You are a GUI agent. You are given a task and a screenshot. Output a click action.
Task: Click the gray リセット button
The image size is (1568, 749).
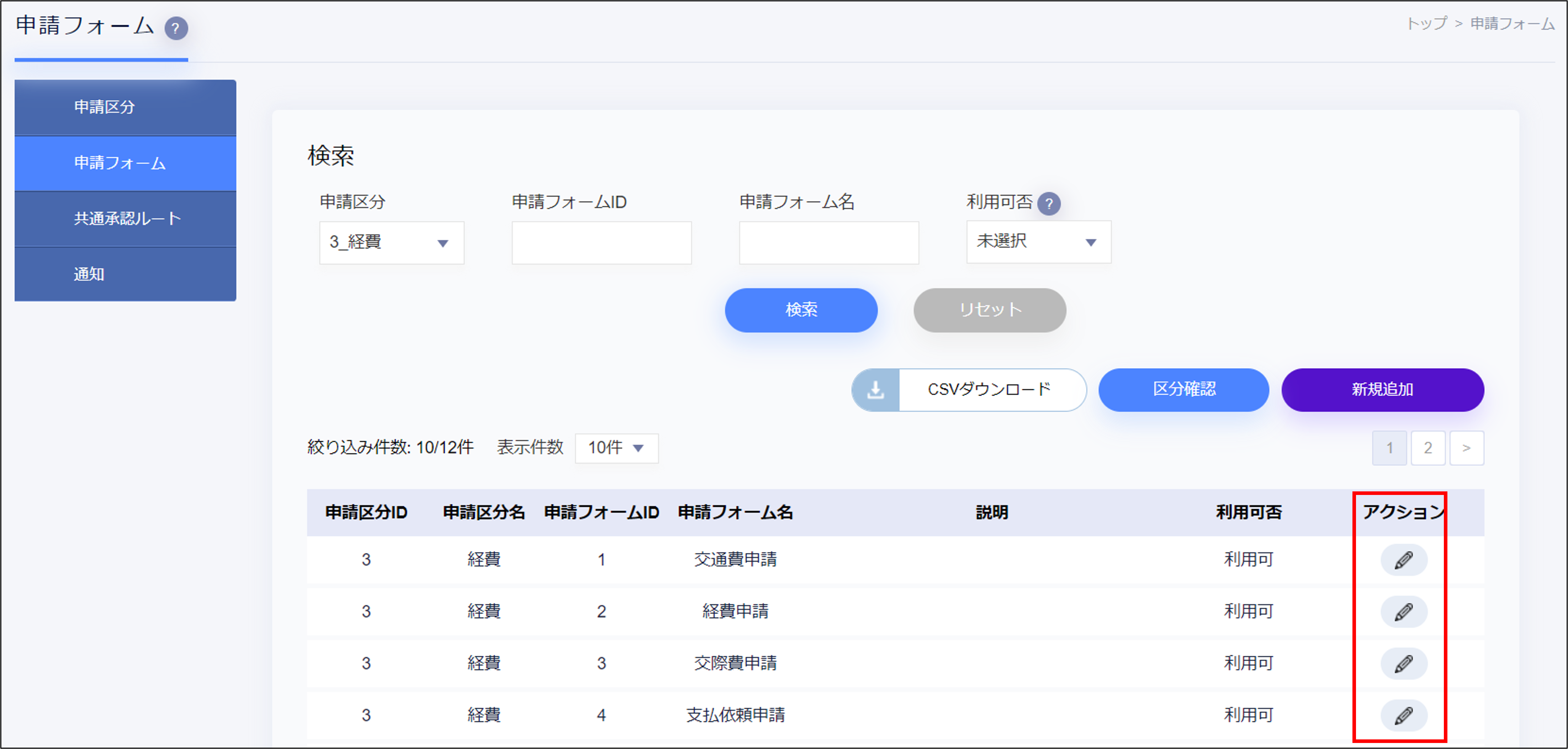[989, 310]
